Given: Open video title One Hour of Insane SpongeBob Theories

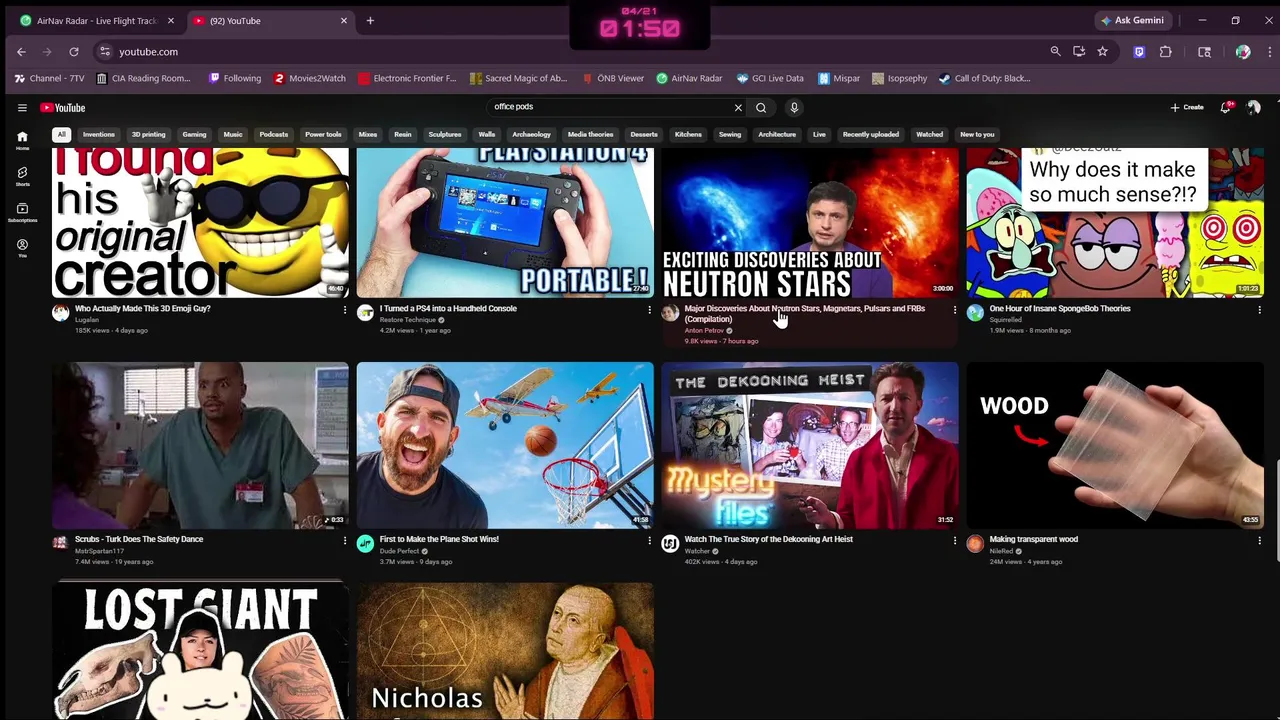Looking at the screenshot, I should click(1060, 308).
